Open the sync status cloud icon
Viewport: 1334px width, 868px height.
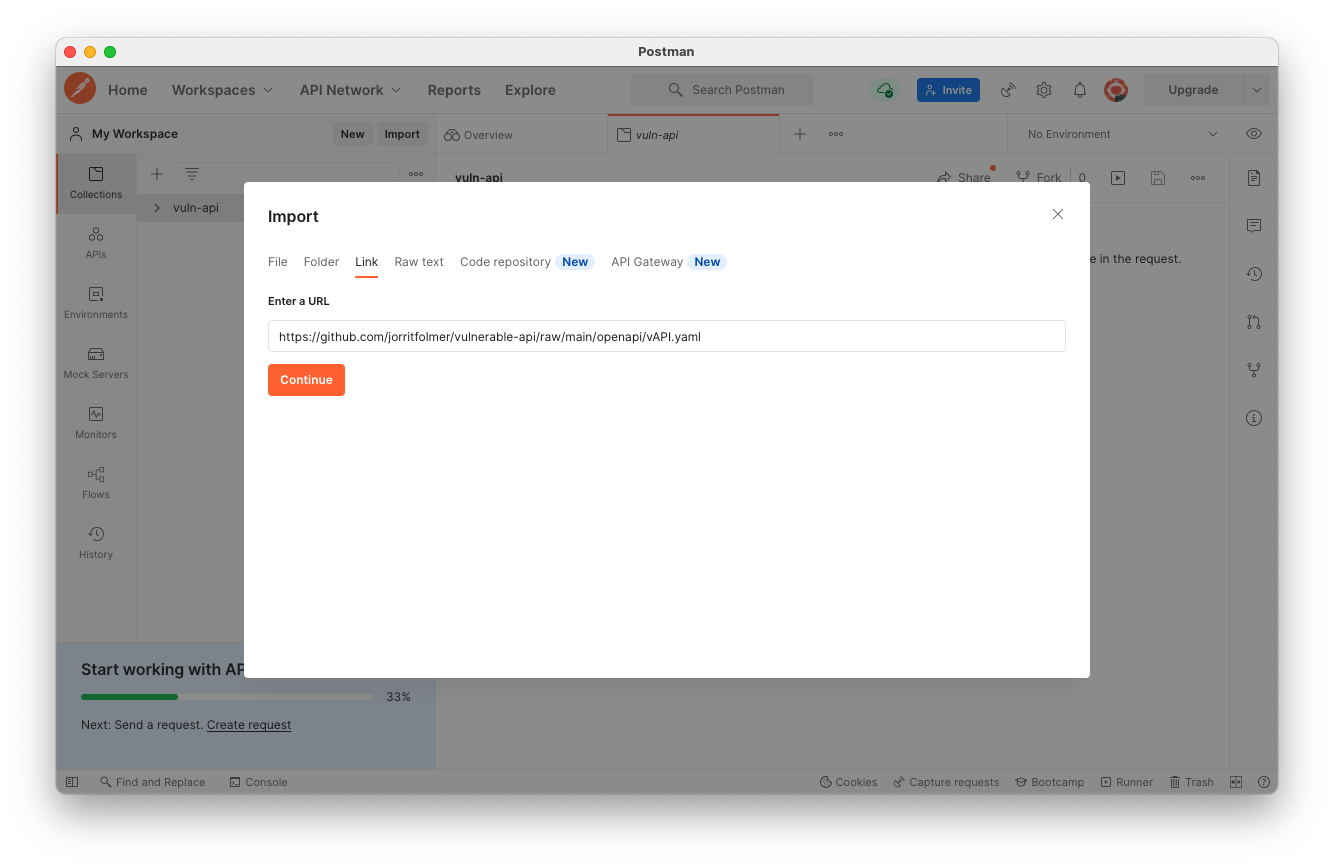[x=885, y=90]
